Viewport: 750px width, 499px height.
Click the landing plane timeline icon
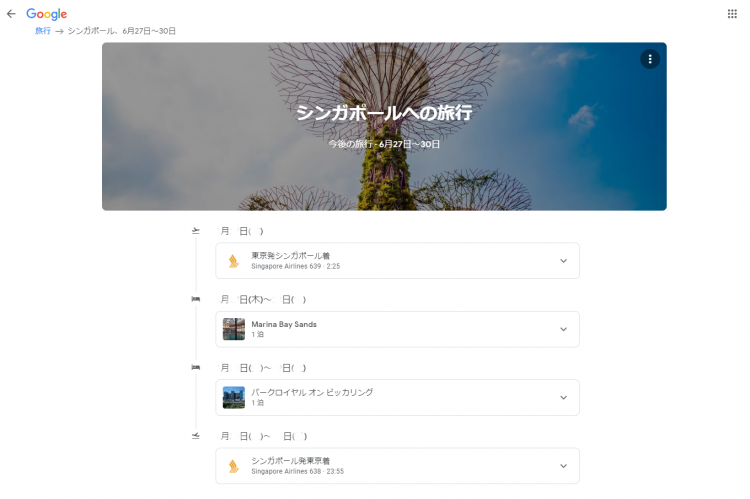(x=196, y=436)
